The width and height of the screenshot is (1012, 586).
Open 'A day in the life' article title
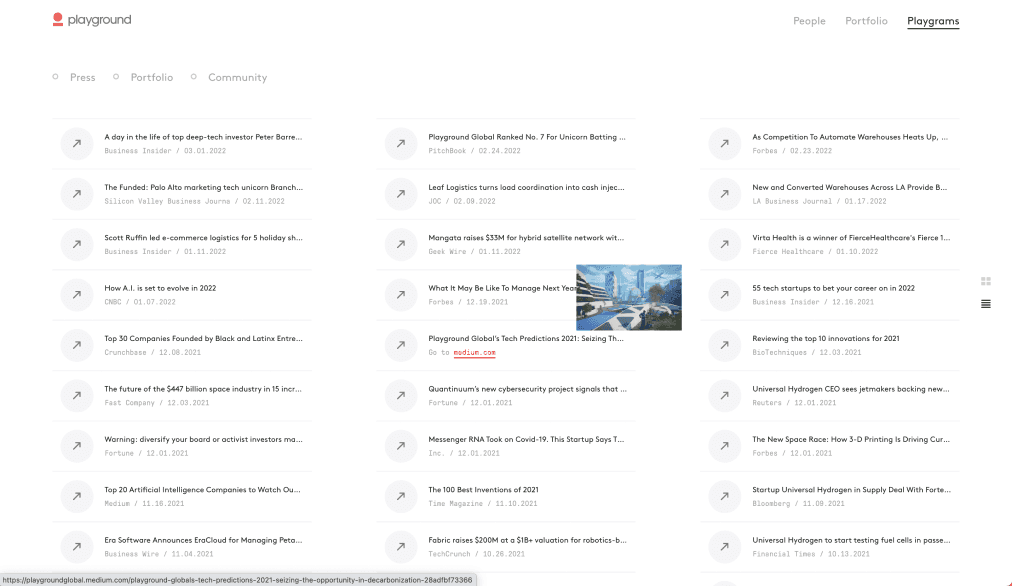click(203, 137)
